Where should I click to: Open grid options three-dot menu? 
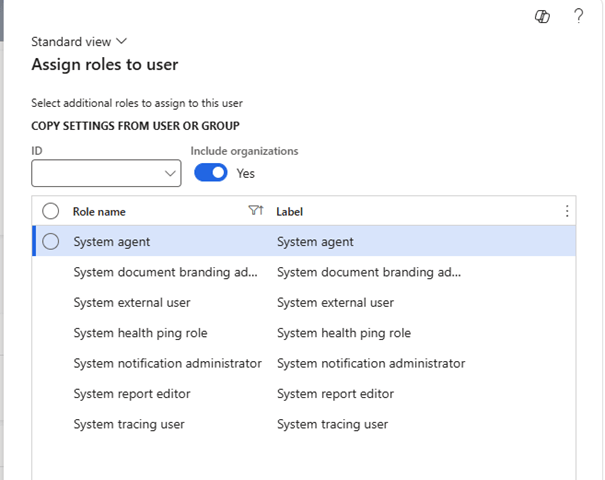click(567, 211)
